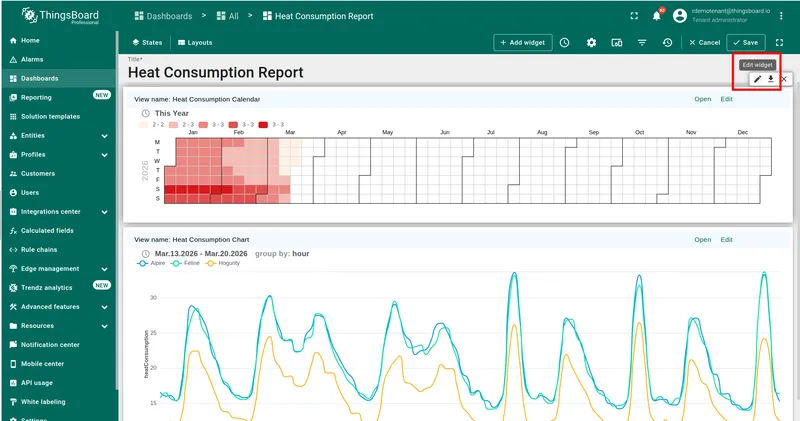Screen dimensions: 800x421
Task: Open the header three-dot menu
Action: tap(781, 16)
